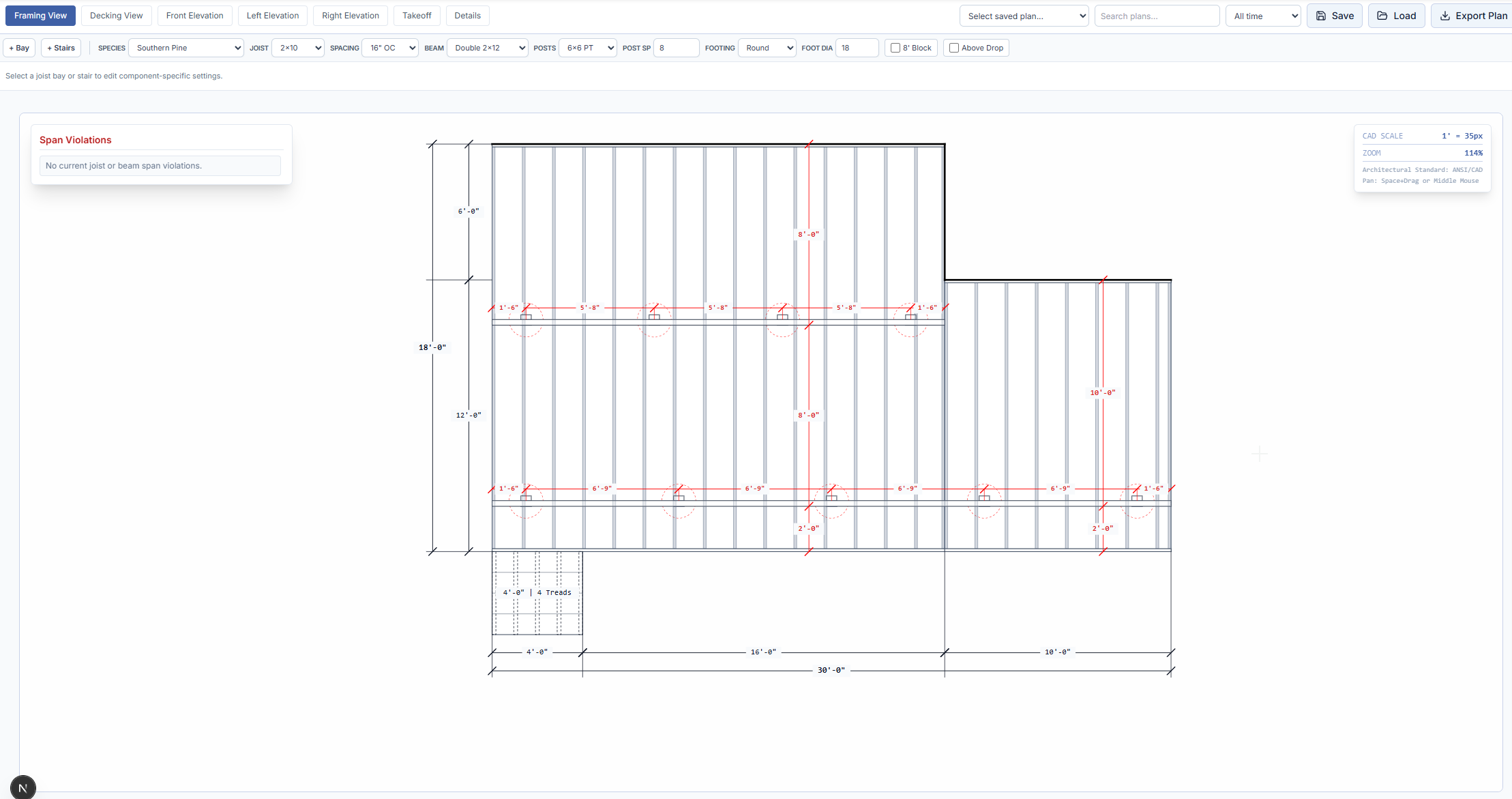
Task: Click the + Stairs button
Action: 61,48
